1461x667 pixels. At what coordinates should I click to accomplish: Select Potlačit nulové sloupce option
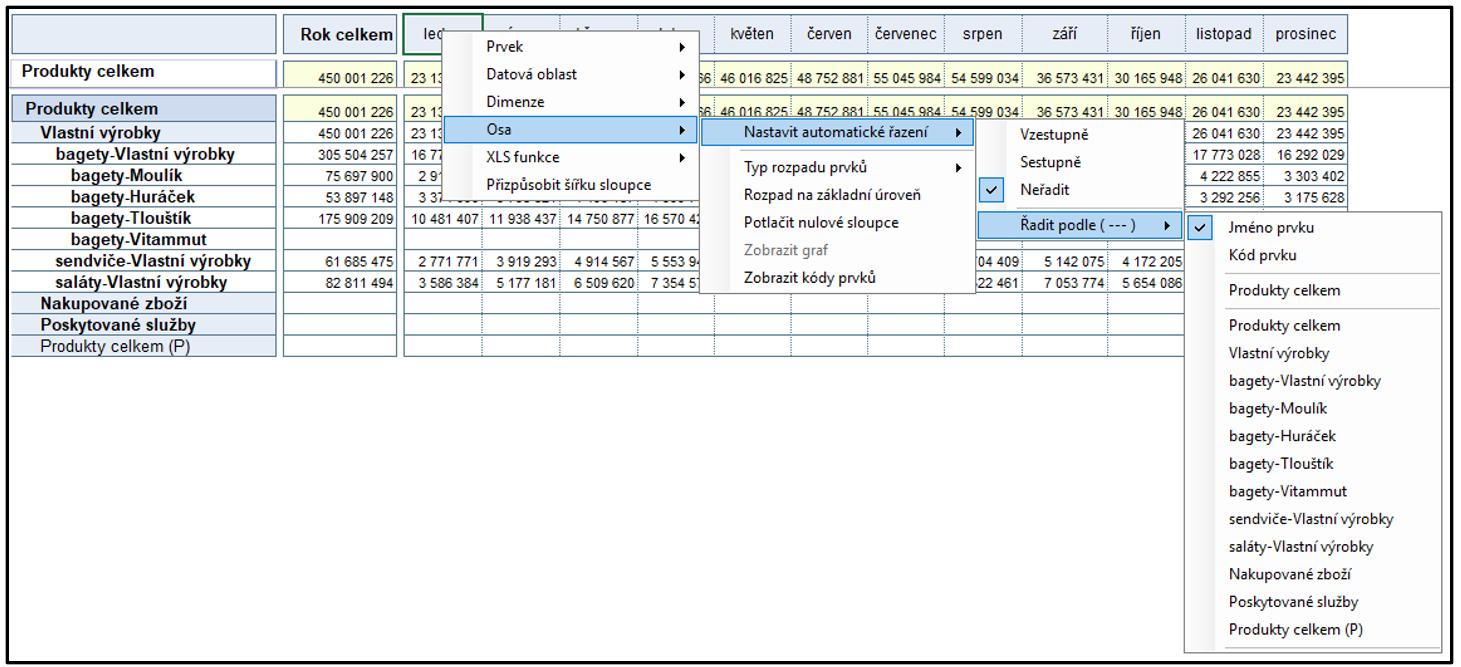pos(837,223)
